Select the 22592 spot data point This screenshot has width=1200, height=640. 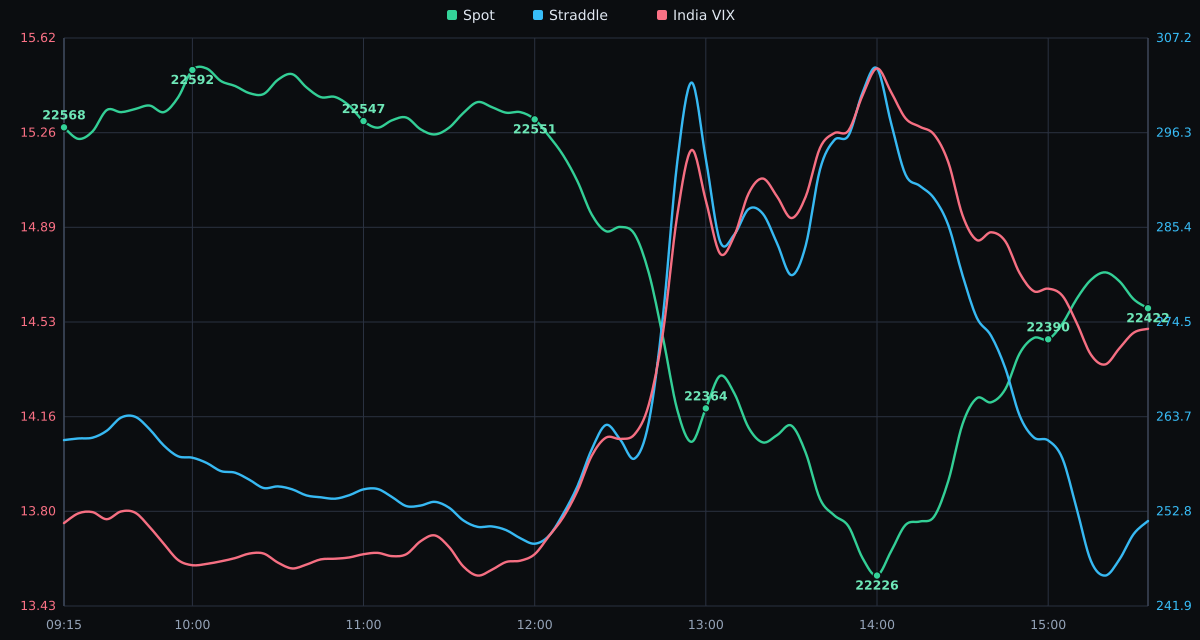click(x=193, y=70)
